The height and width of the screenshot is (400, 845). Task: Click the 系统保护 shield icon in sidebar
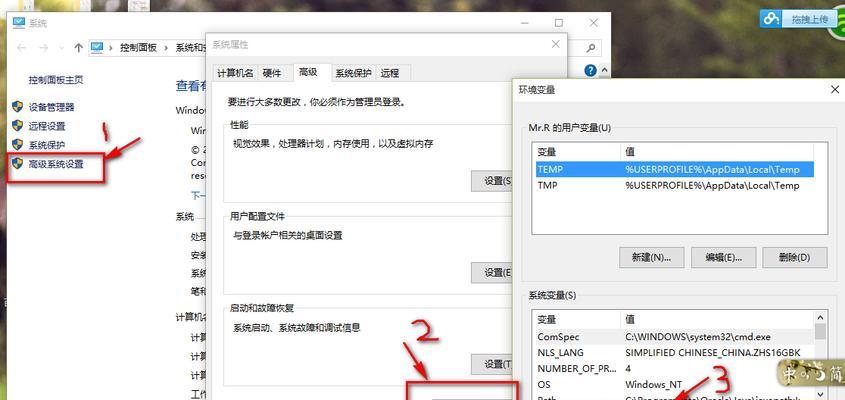[x=17, y=144]
